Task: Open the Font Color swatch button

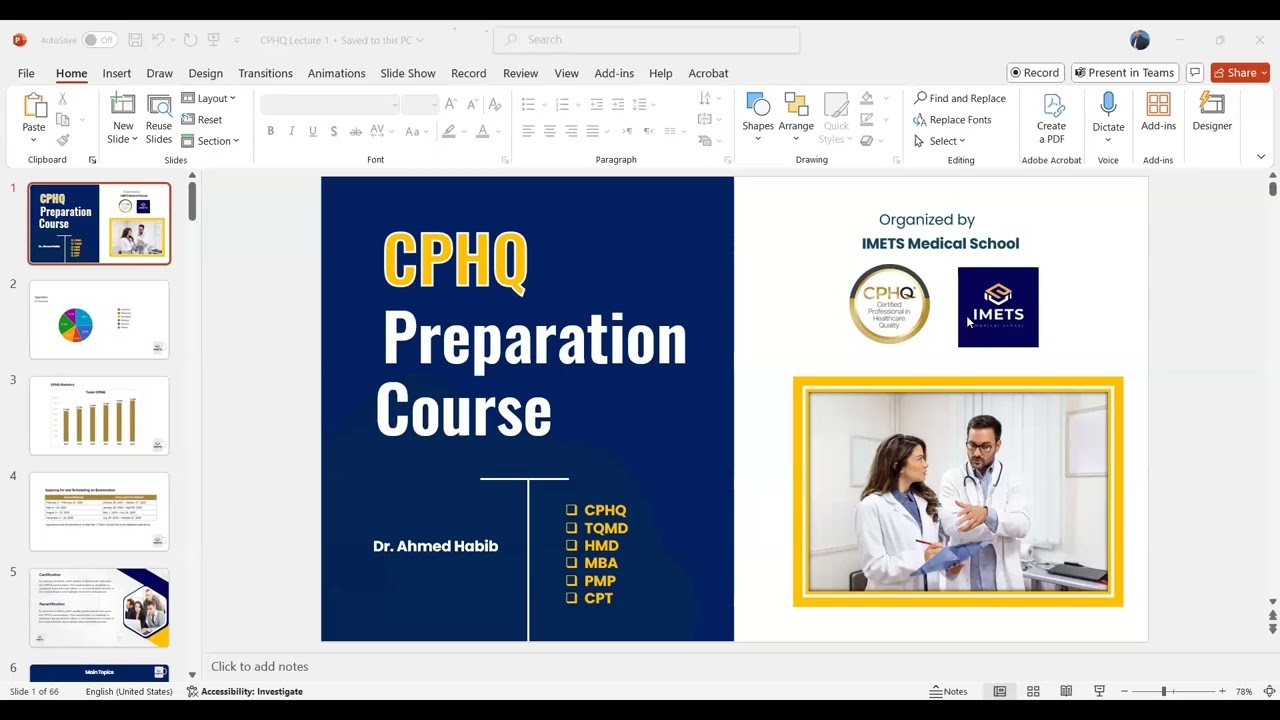Action: 482,131
